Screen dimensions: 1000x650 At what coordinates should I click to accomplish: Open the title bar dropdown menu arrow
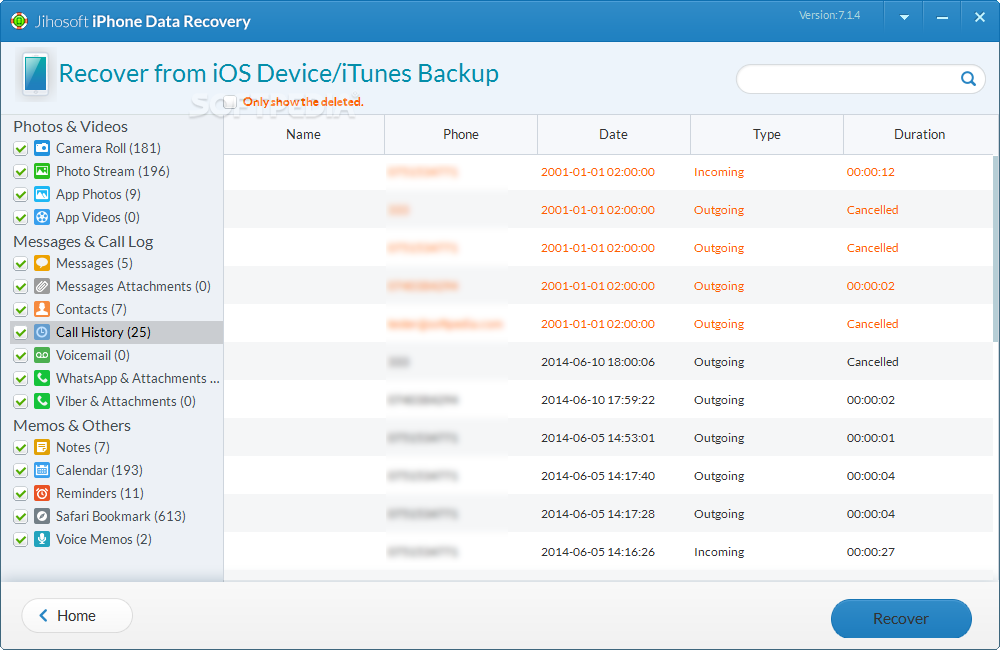coord(904,18)
